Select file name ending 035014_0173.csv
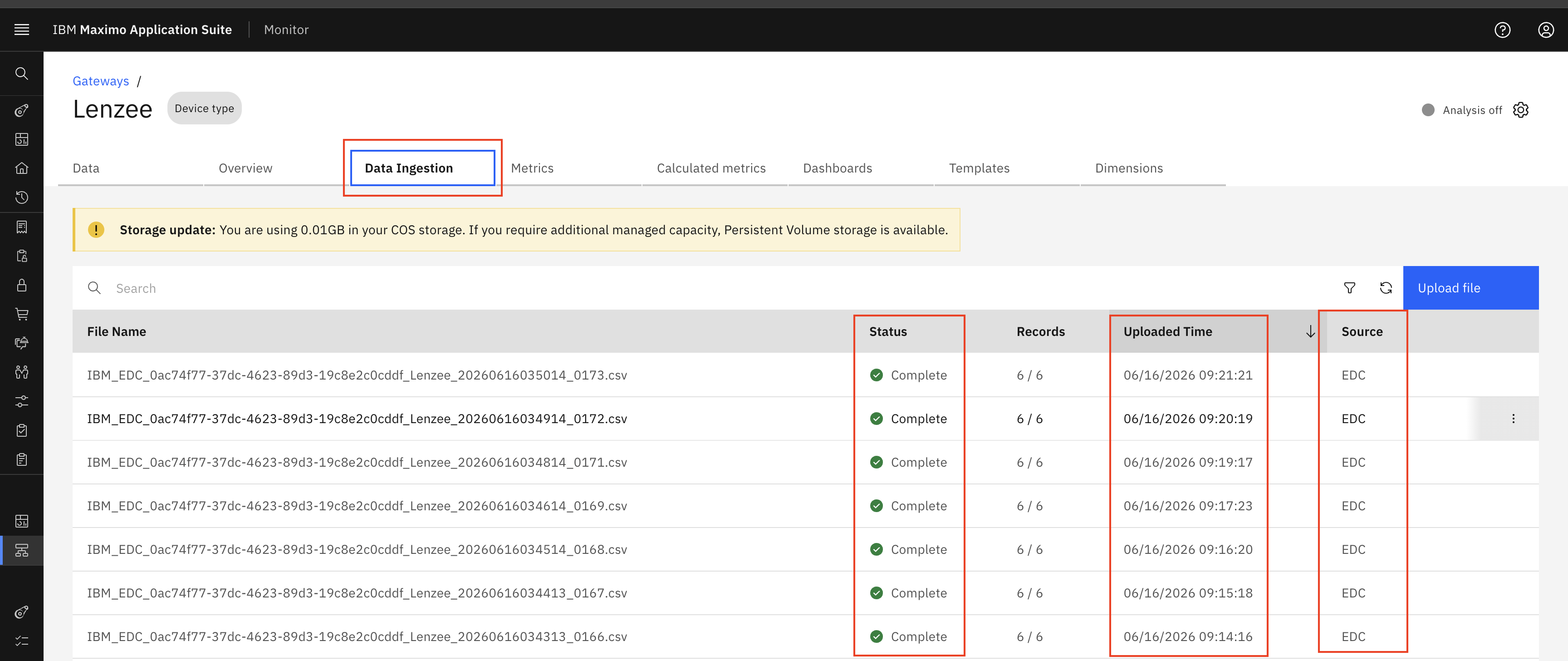1568x661 pixels. tap(357, 375)
